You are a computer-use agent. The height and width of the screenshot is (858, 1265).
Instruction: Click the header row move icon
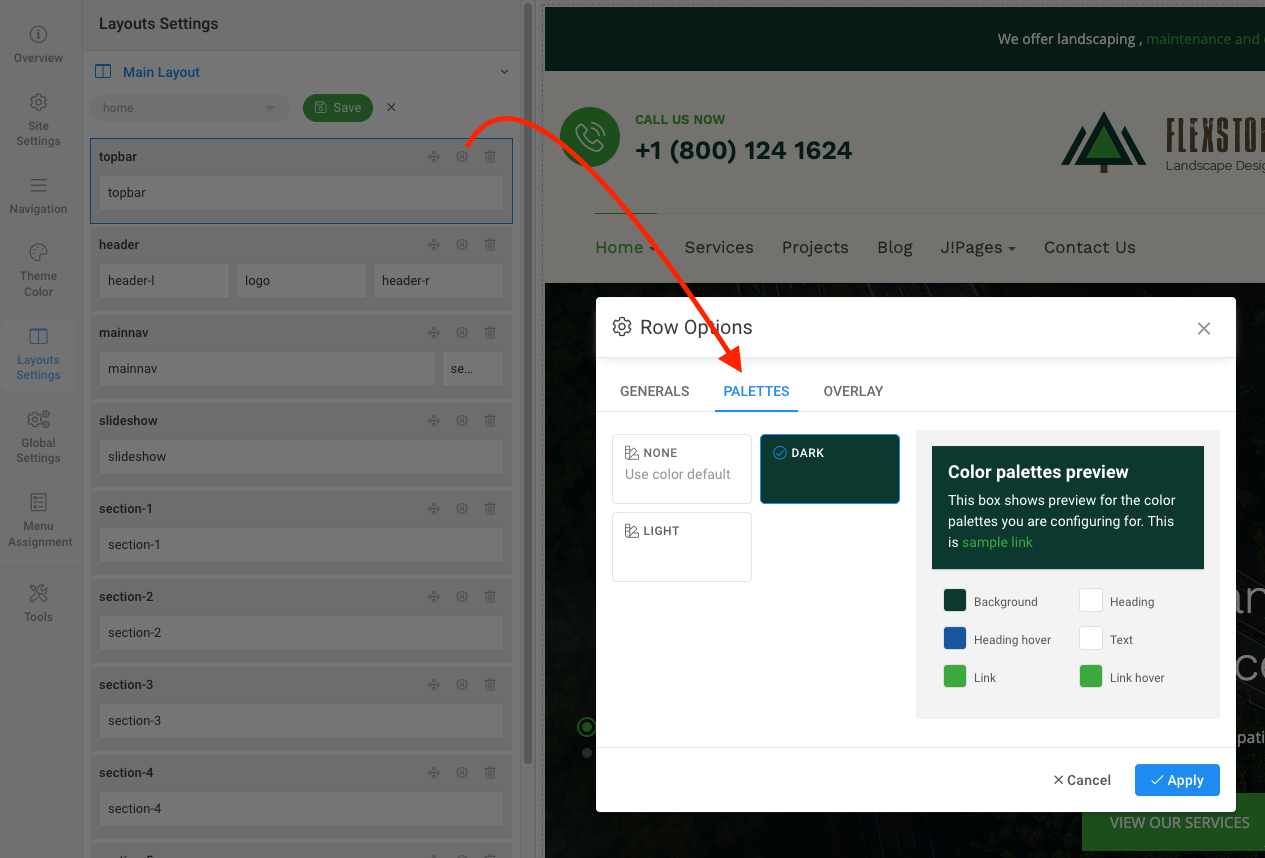pos(434,245)
